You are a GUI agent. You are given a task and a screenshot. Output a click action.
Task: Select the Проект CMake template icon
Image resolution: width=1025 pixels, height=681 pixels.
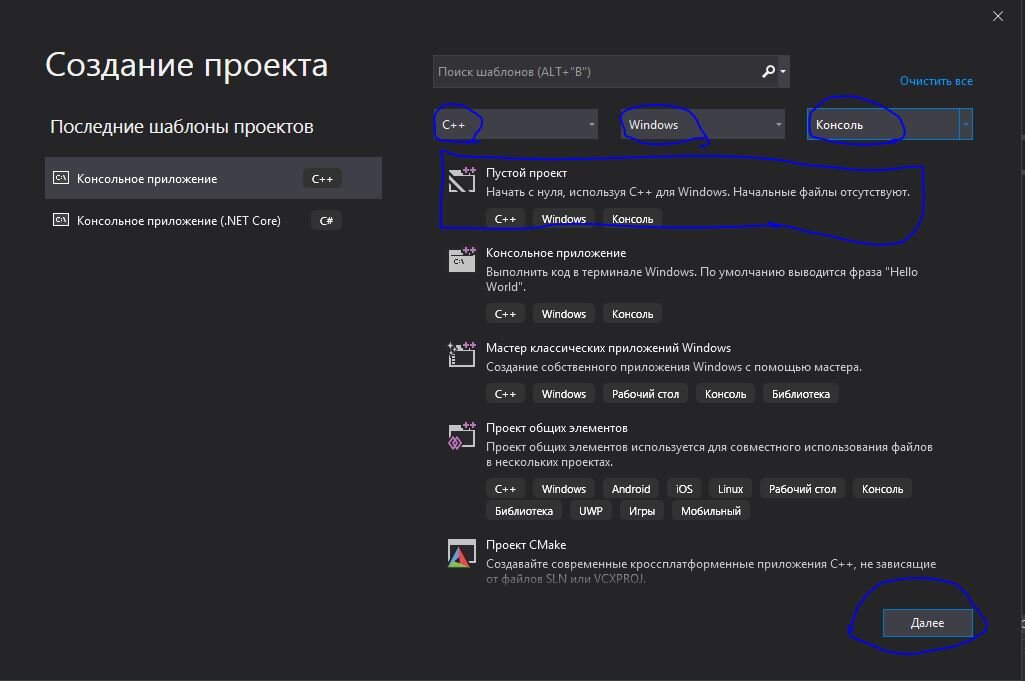coord(461,552)
